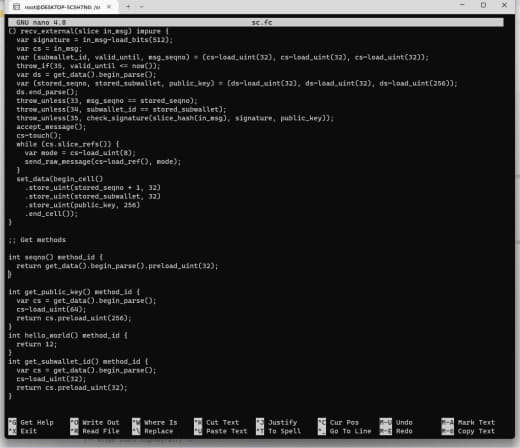Open a new terminal tab with plus
Image resolution: width=520 pixels, height=448 pixels.
(128, 6)
